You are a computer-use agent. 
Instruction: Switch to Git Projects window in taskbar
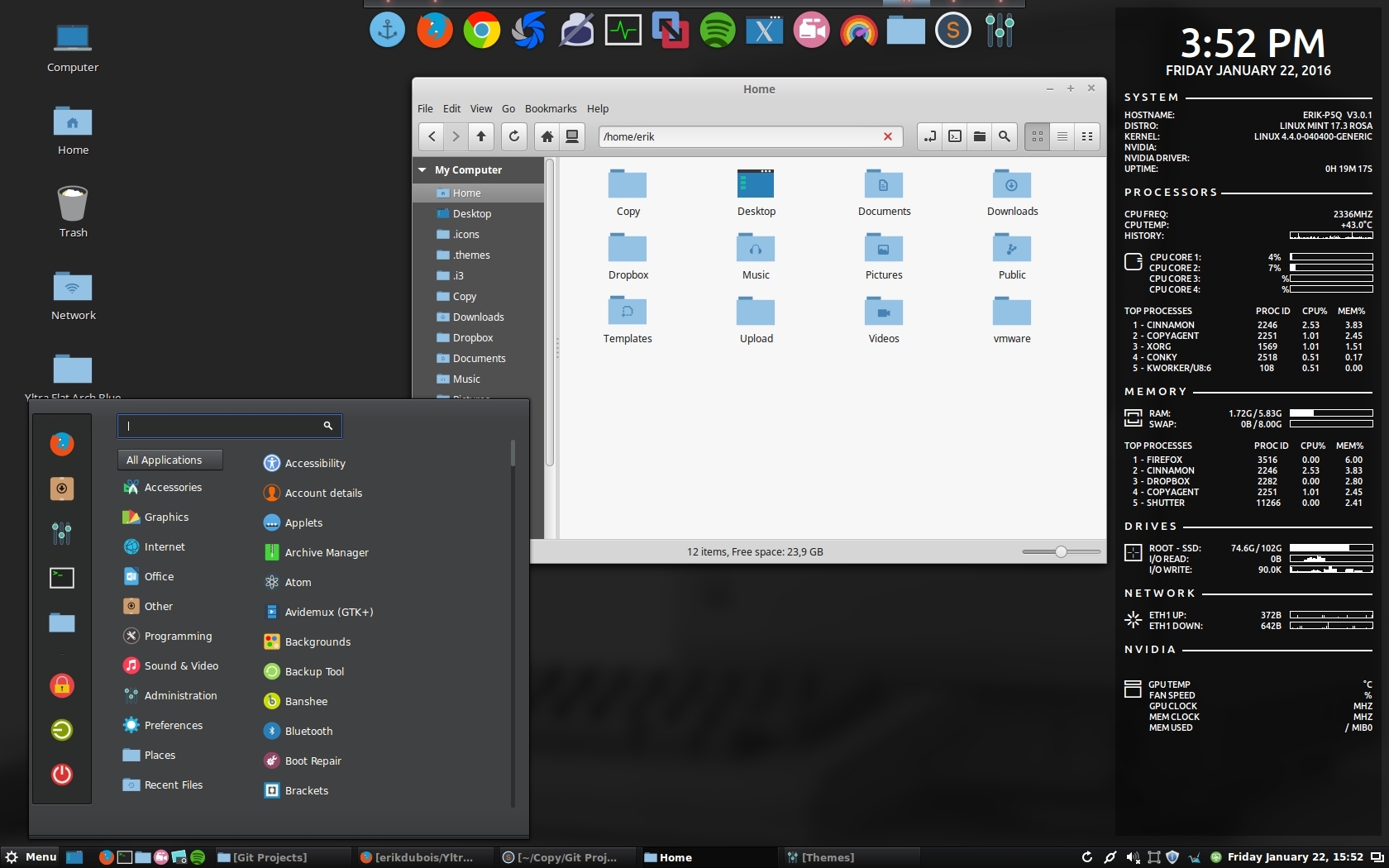(x=281, y=857)
